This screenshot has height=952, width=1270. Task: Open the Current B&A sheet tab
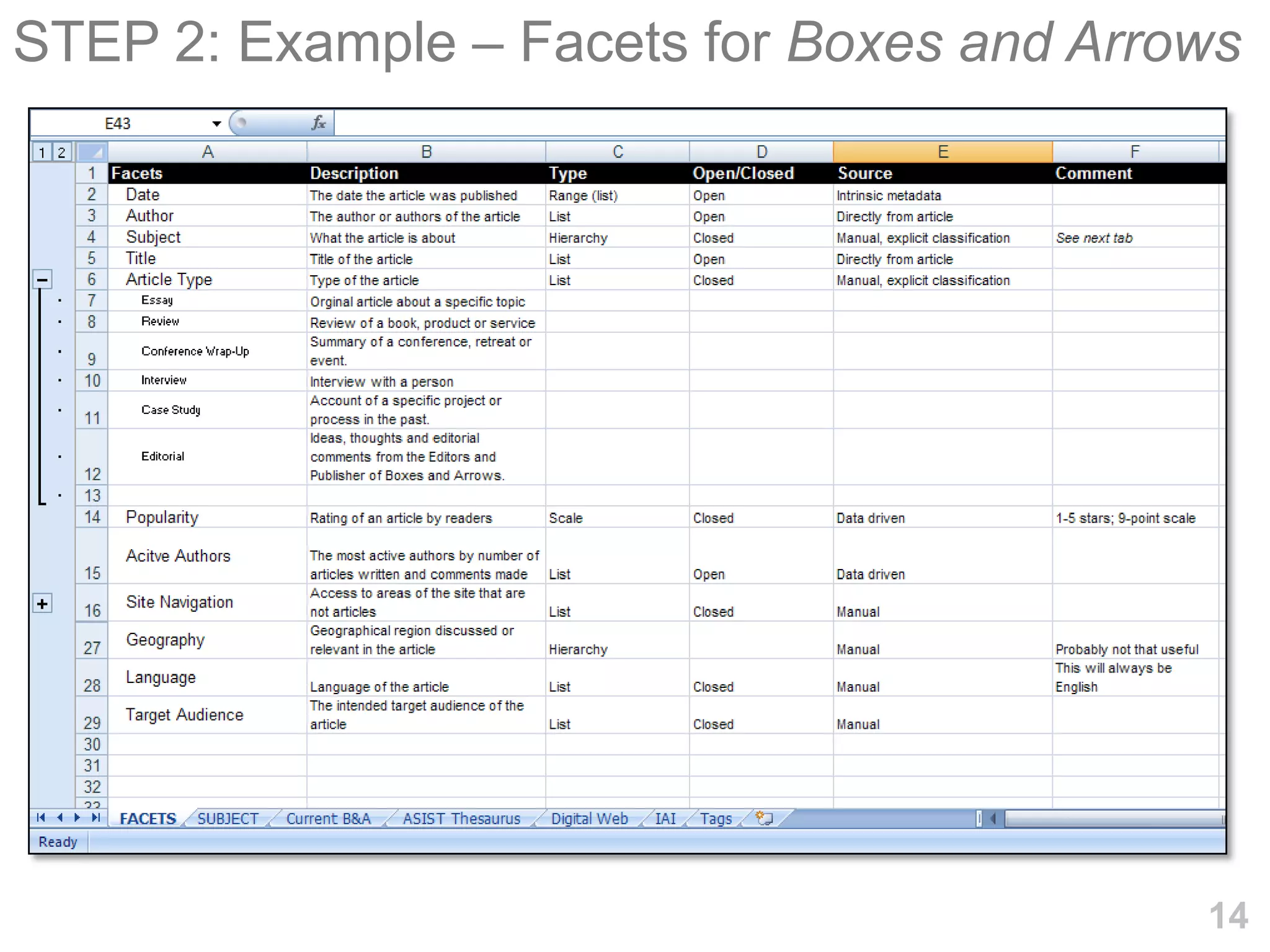[x=328, y=819]
